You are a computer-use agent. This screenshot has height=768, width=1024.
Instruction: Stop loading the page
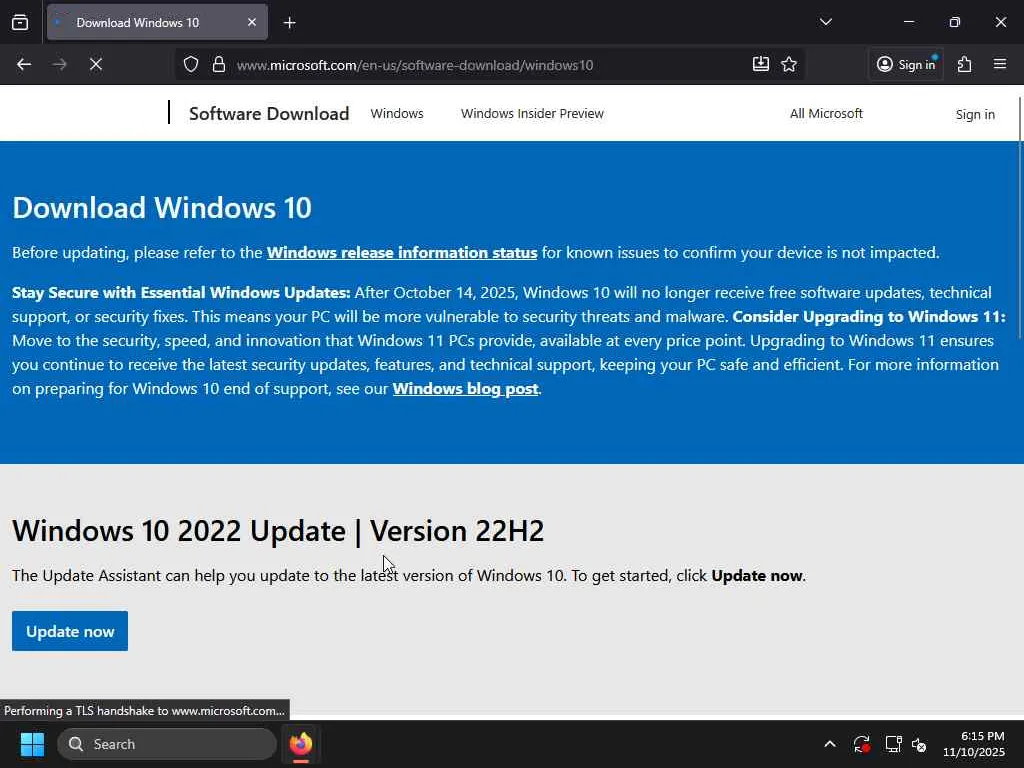point(95,64)
